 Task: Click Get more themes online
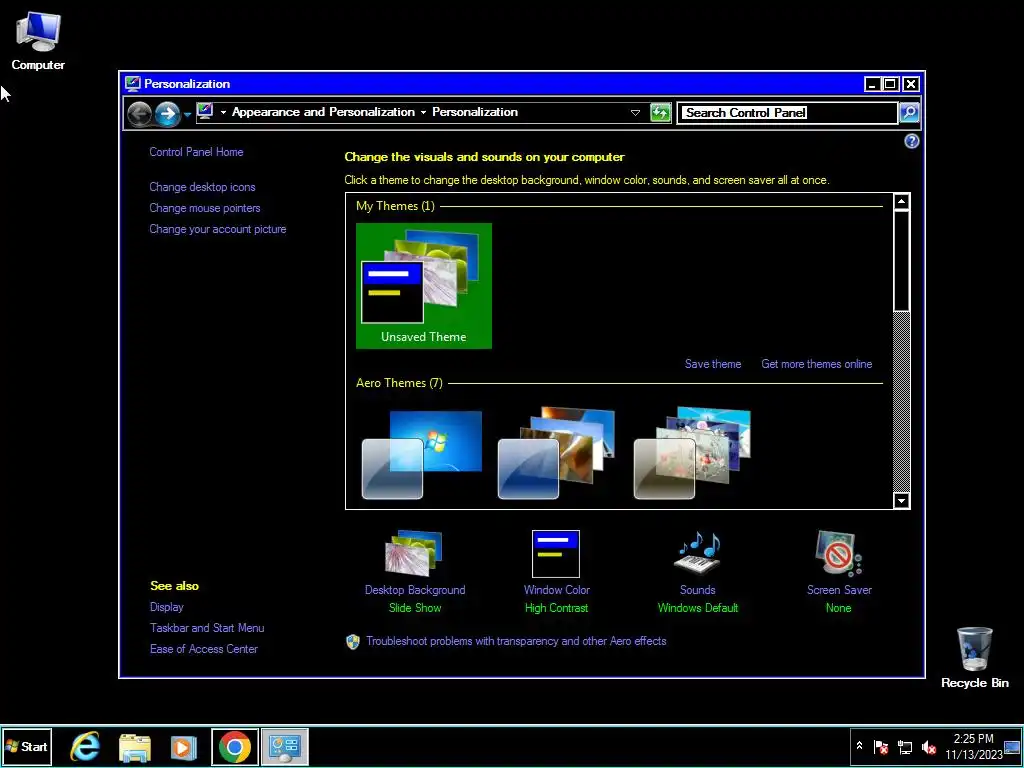coord(816,364)
